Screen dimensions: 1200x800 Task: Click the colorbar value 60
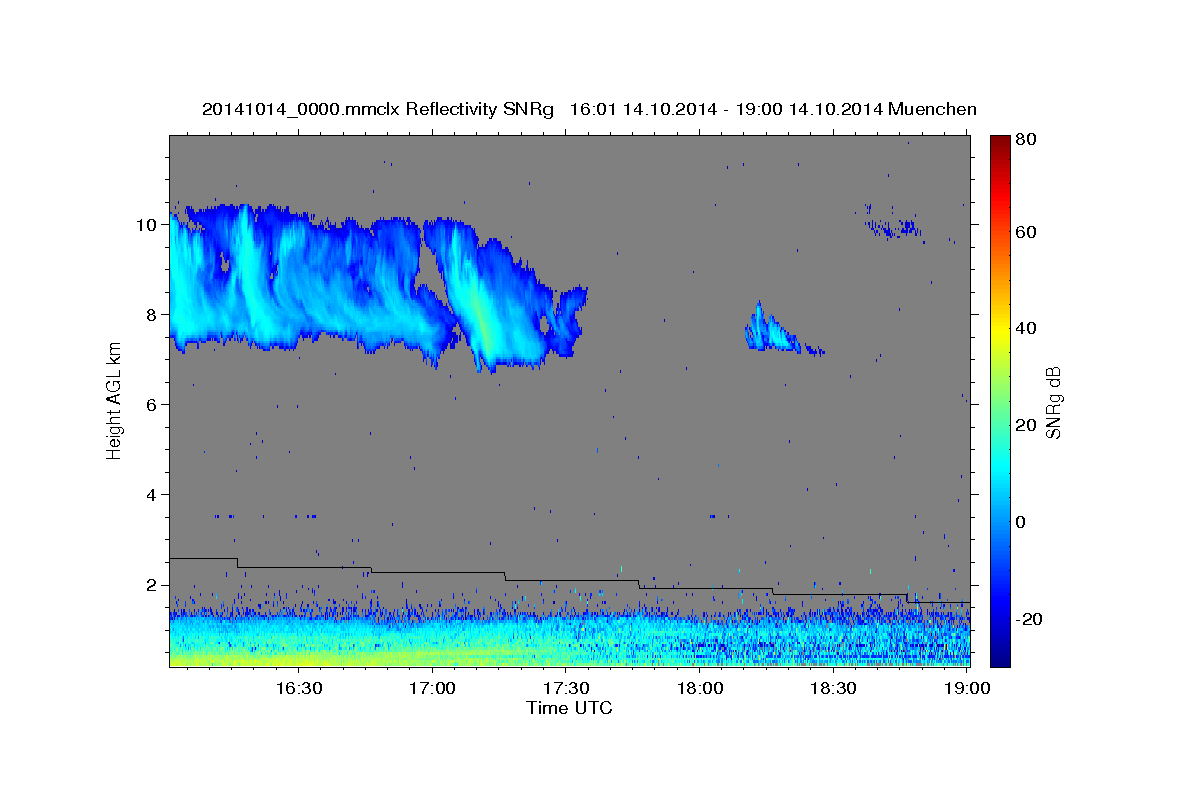tap(1025, 232)
